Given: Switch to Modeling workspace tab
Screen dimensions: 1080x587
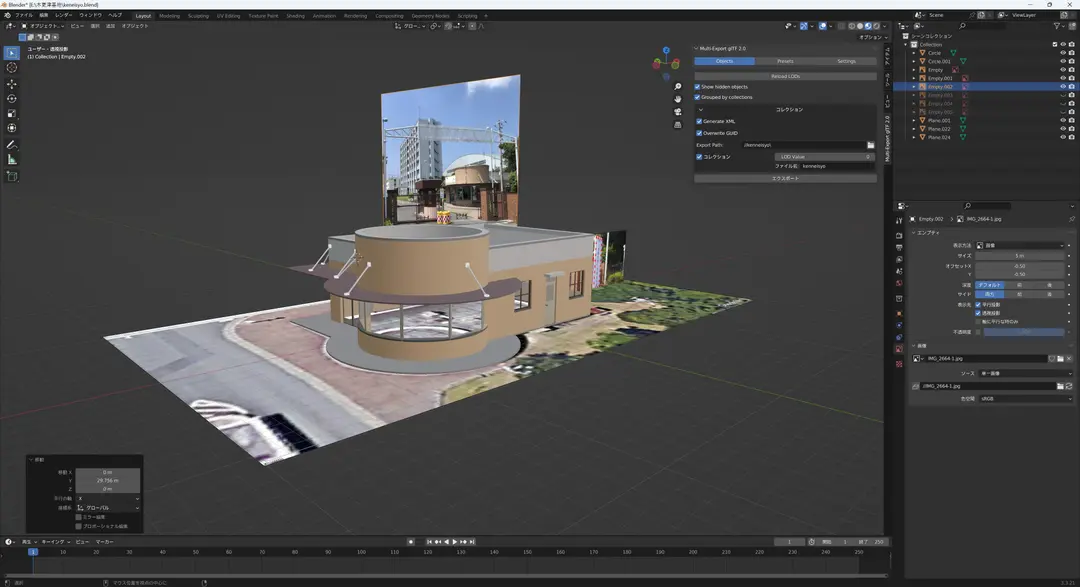Looking at the screenshot, I should click(x=169, y=16).
